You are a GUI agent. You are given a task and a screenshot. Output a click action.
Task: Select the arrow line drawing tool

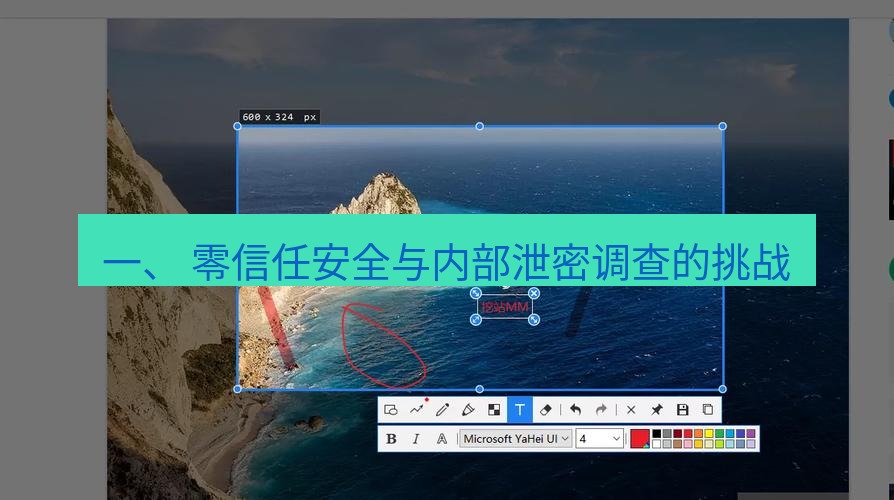pyautogui.click(x=417, y=409)
